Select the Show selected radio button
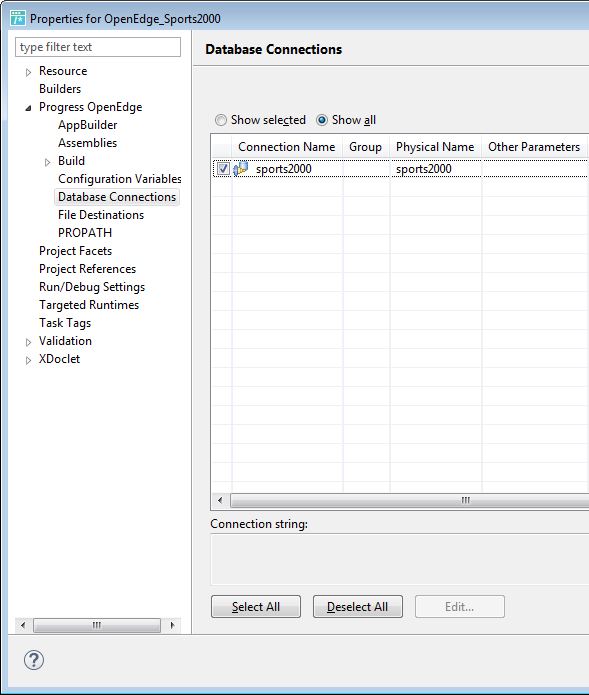The height and width of the screenshot is (695, 589). [221, 120]
